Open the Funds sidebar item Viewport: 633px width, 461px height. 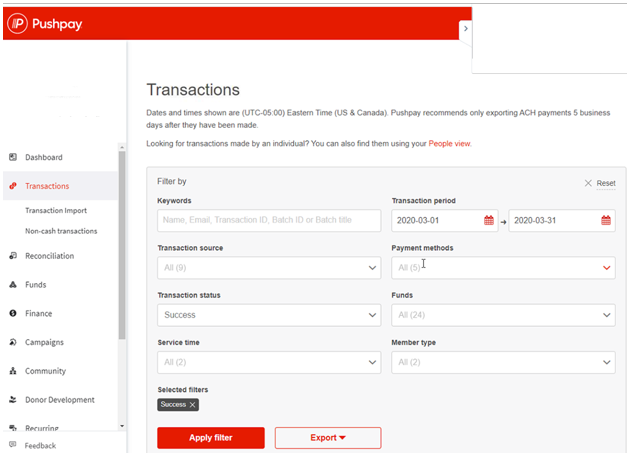tap(36, 285)
